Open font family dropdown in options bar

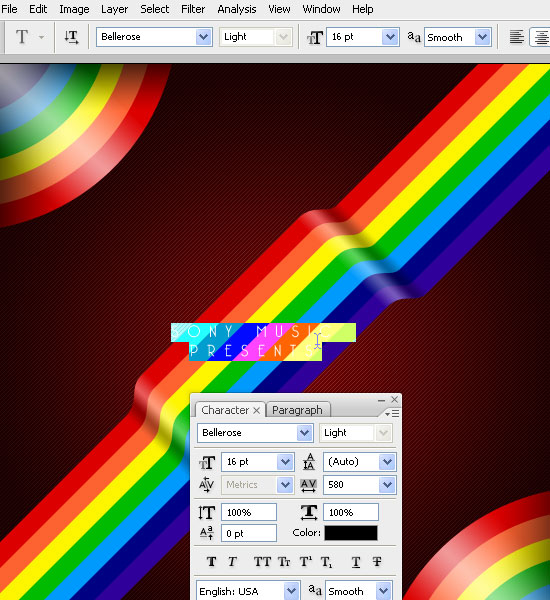[203, 37]
